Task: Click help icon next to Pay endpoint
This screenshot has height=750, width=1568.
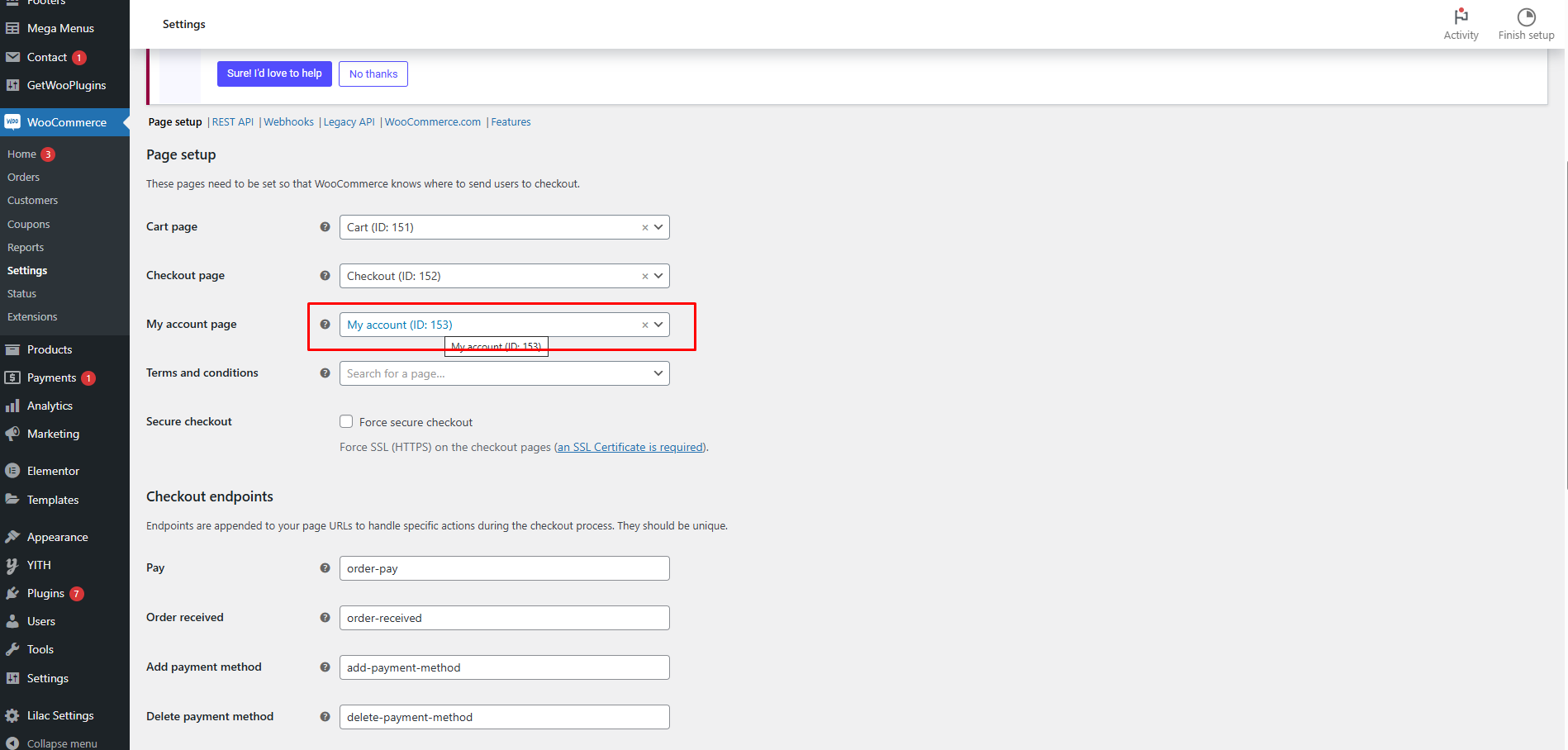Action: 325,567
